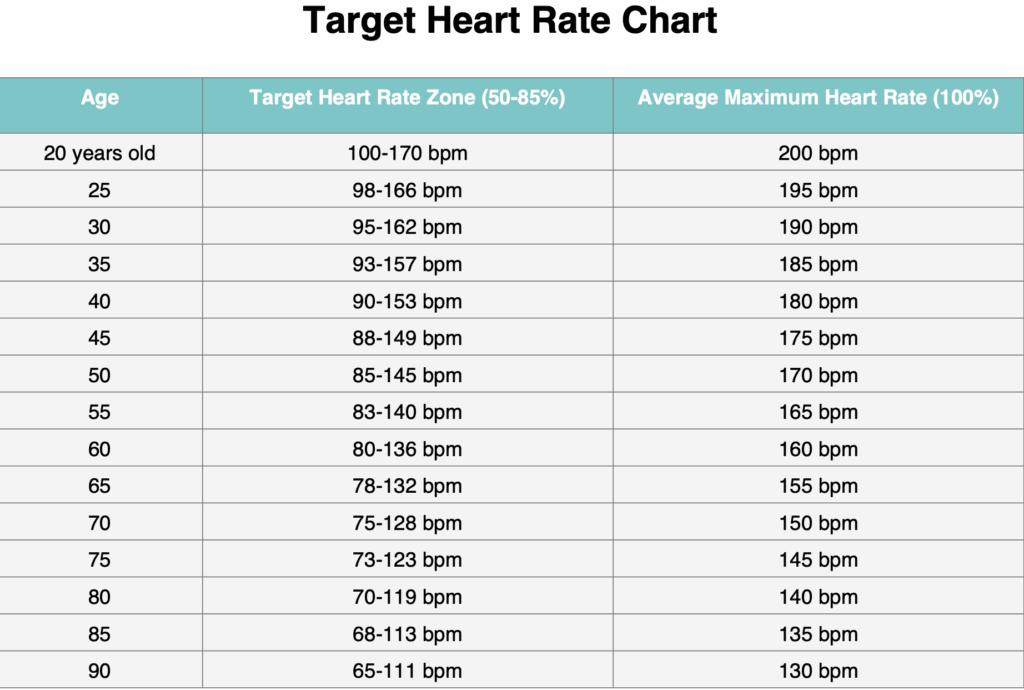Select the 20 years old cell

pos(100,154)
